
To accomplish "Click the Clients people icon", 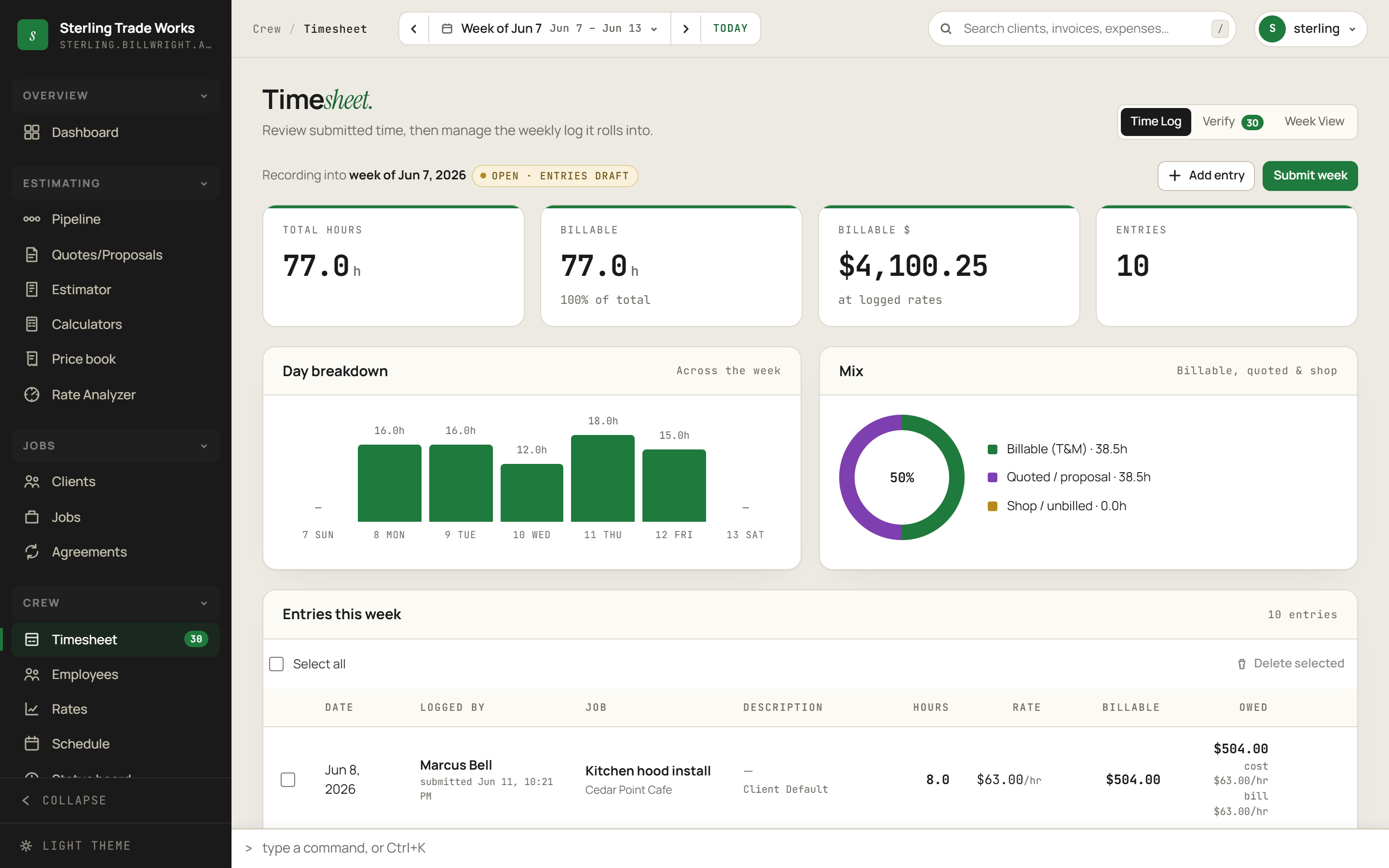I will pos(31,482).
